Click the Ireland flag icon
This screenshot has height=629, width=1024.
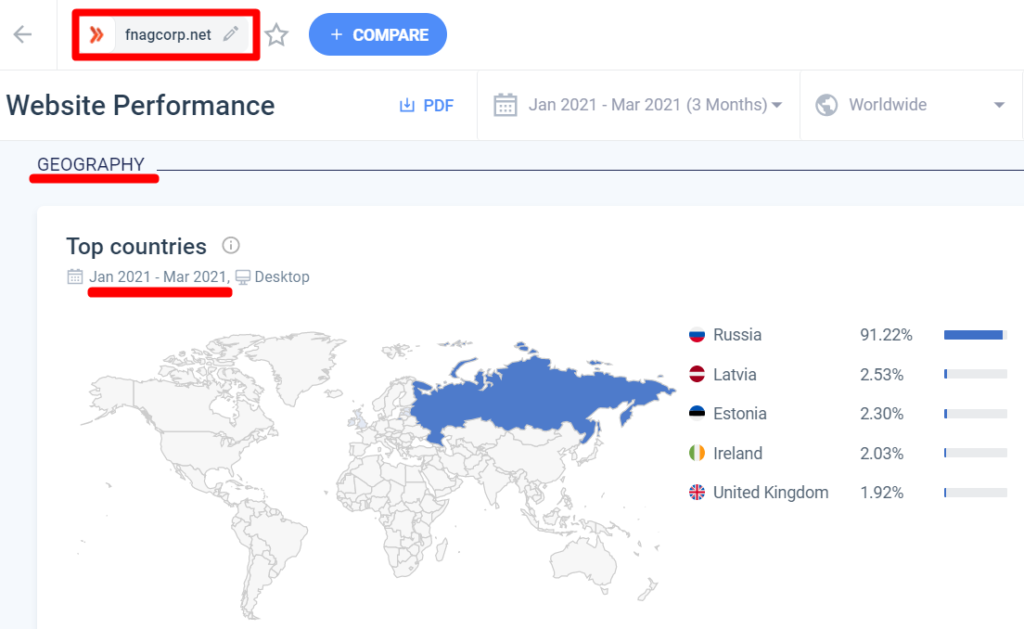697,453
